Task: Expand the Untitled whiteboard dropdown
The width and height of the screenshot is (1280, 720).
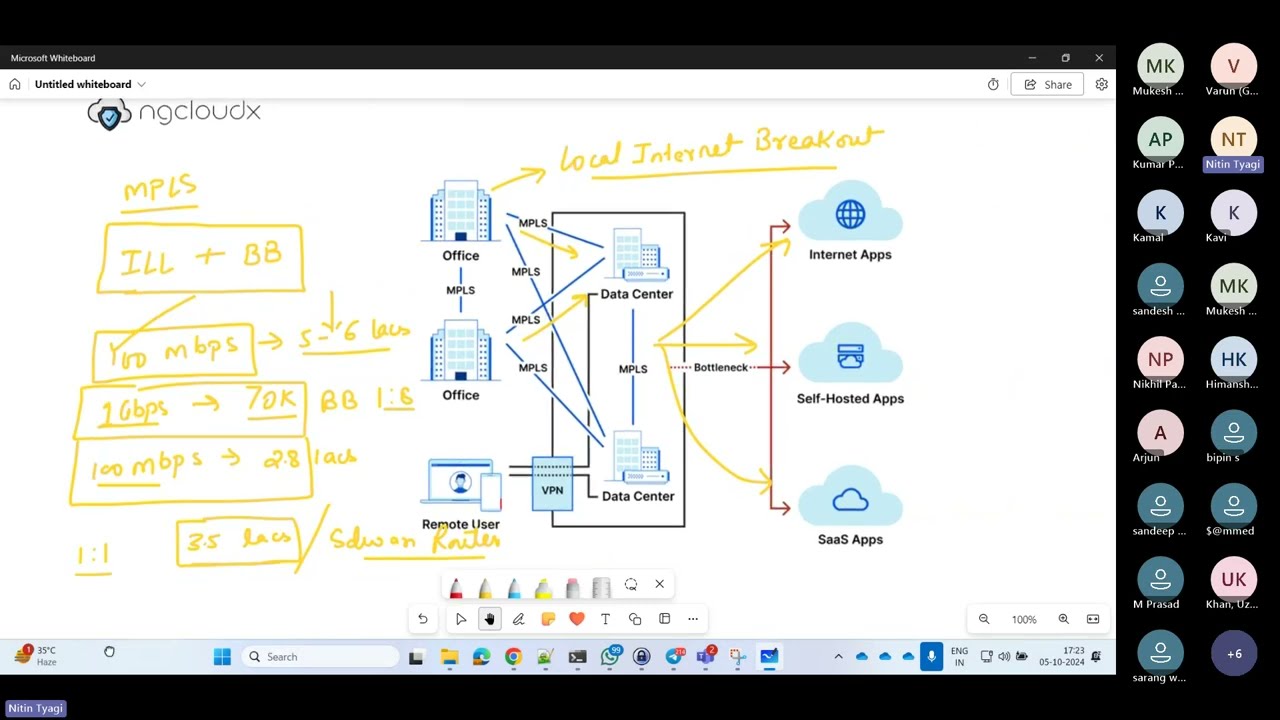Action: (141, 84)
